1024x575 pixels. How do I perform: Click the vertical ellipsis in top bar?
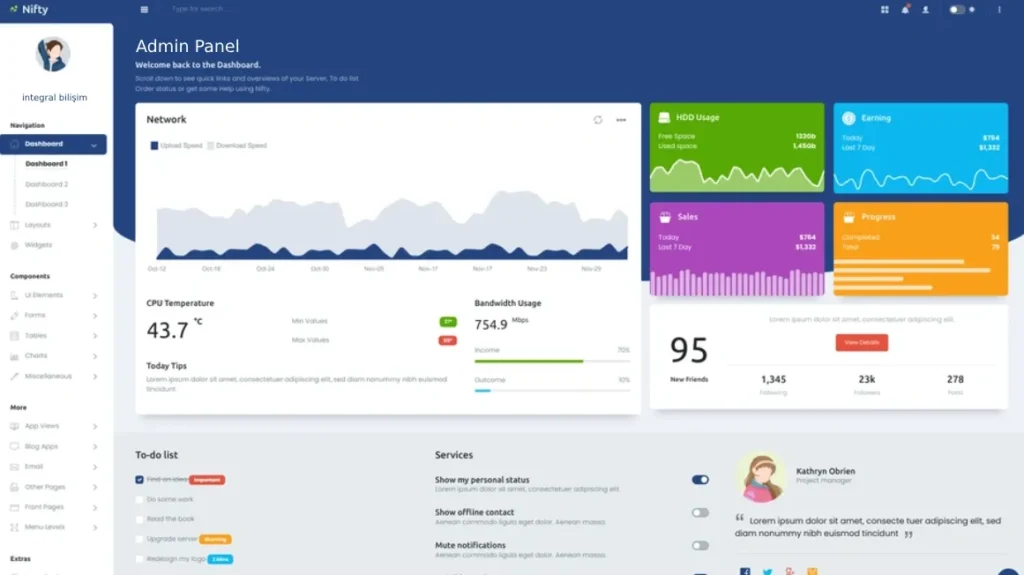click(x=998, y=9)
